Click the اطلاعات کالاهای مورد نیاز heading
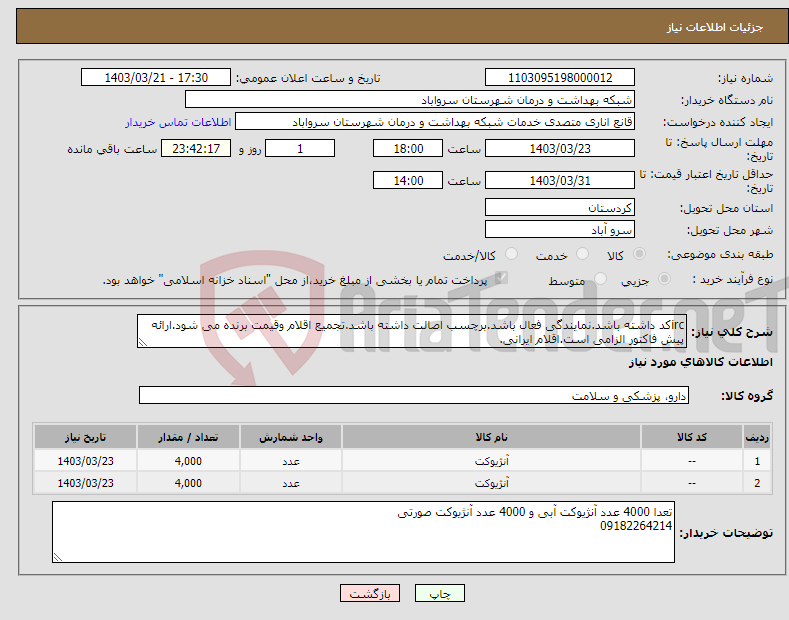Viewport: 789px width, 620px height. pos(700,362)
